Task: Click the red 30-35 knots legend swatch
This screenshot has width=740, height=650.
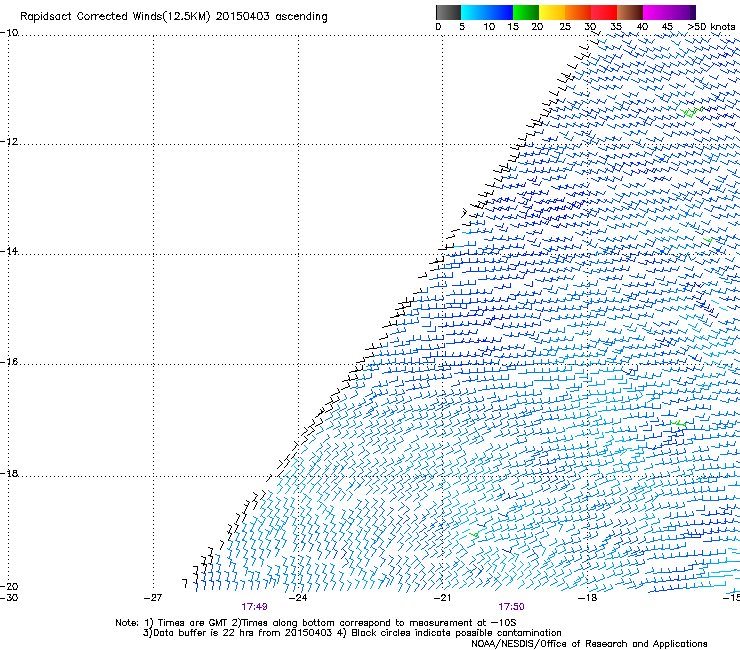Action: coord(604,12)
